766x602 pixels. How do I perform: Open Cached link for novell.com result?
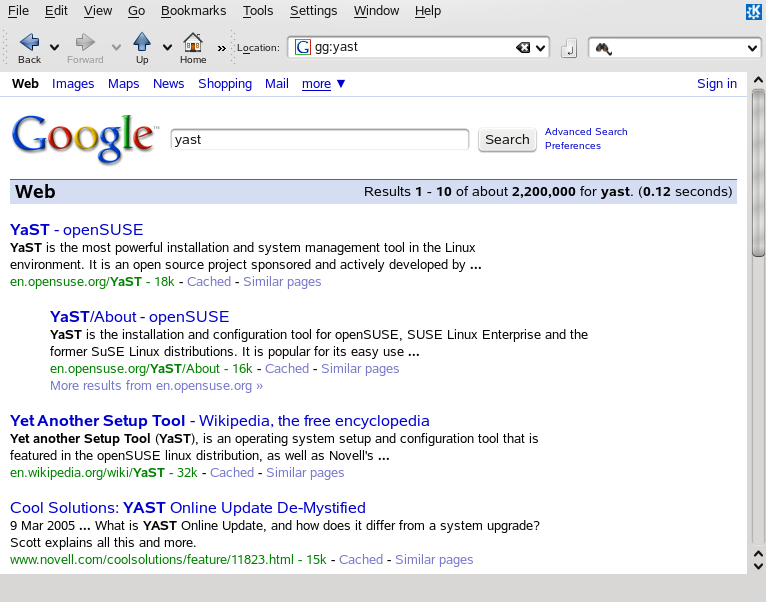coord(361,559)
